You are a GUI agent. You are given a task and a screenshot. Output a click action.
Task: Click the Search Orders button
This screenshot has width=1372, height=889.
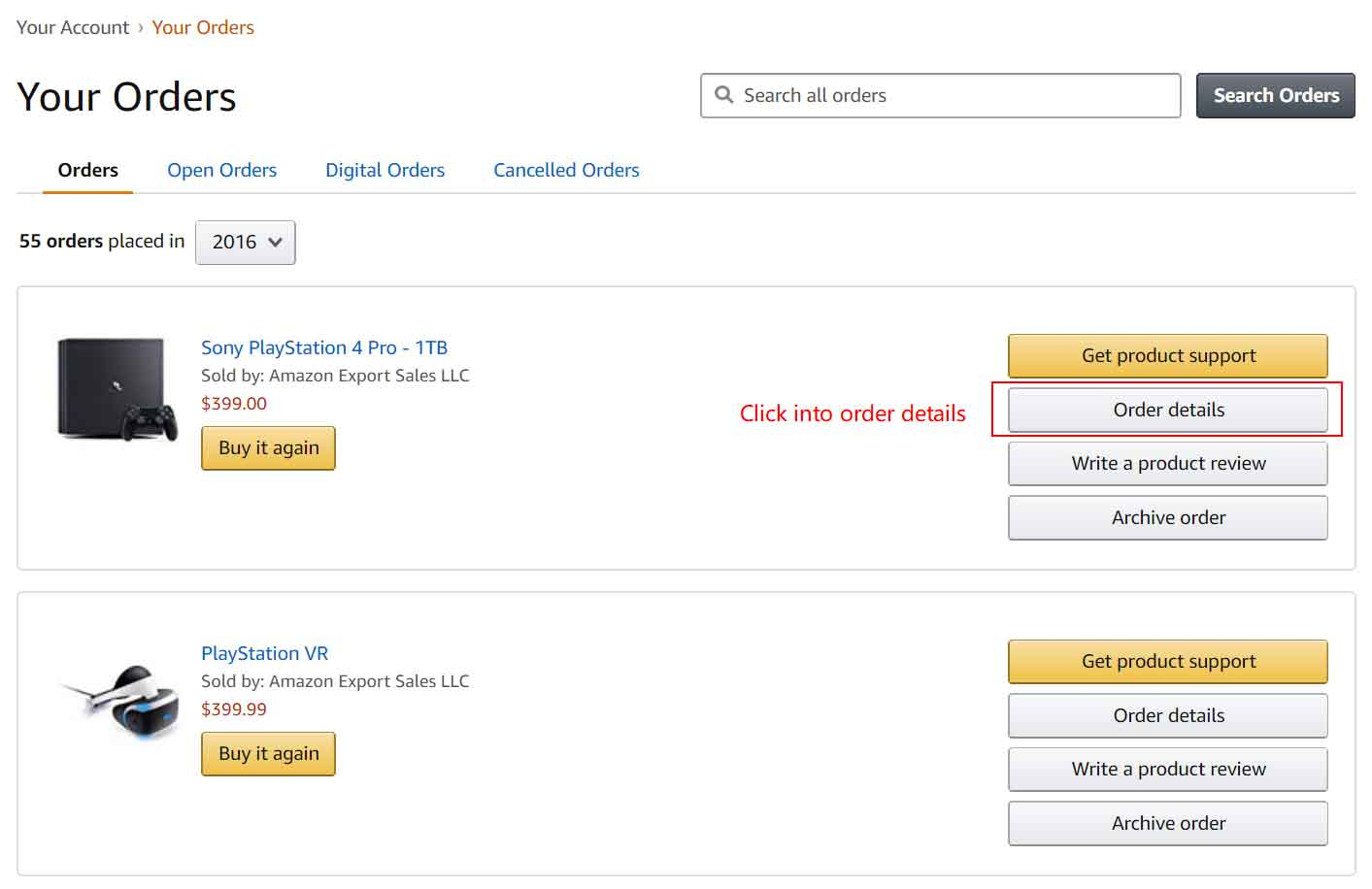[1276, 95]
